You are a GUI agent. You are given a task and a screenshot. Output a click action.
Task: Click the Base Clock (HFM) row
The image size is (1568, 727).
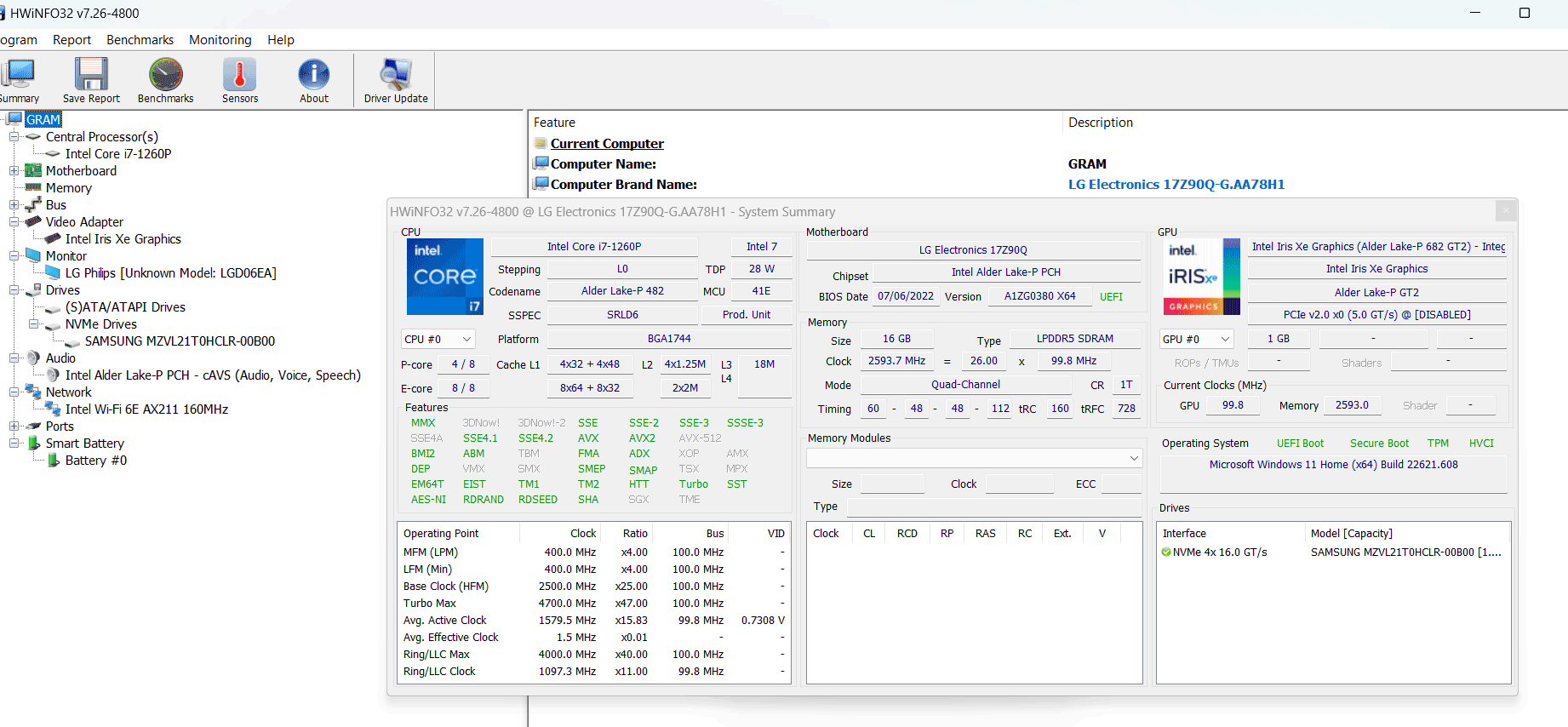point(594,587)
